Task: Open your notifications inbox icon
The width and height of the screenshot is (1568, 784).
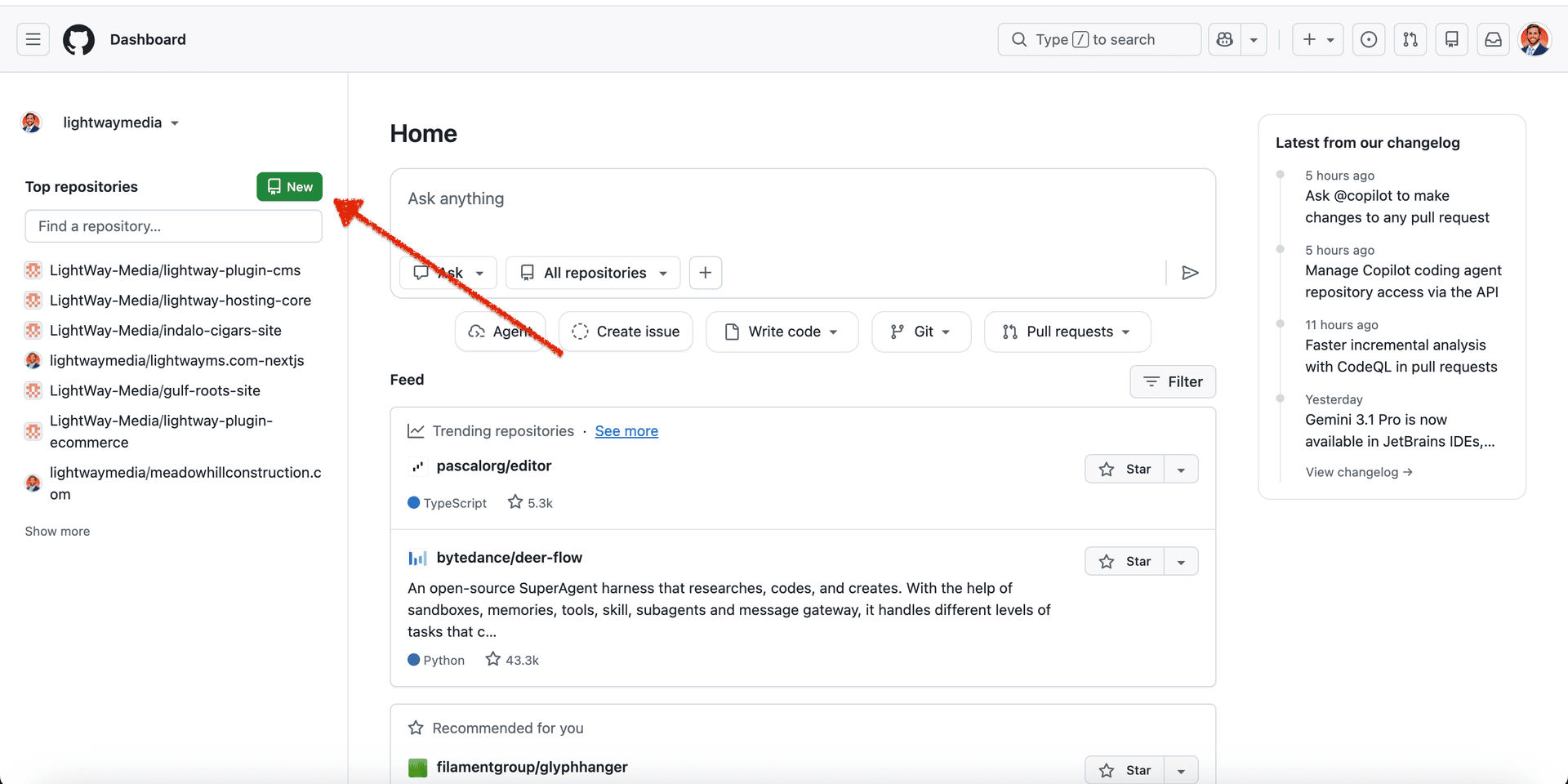Action: 1493,39
